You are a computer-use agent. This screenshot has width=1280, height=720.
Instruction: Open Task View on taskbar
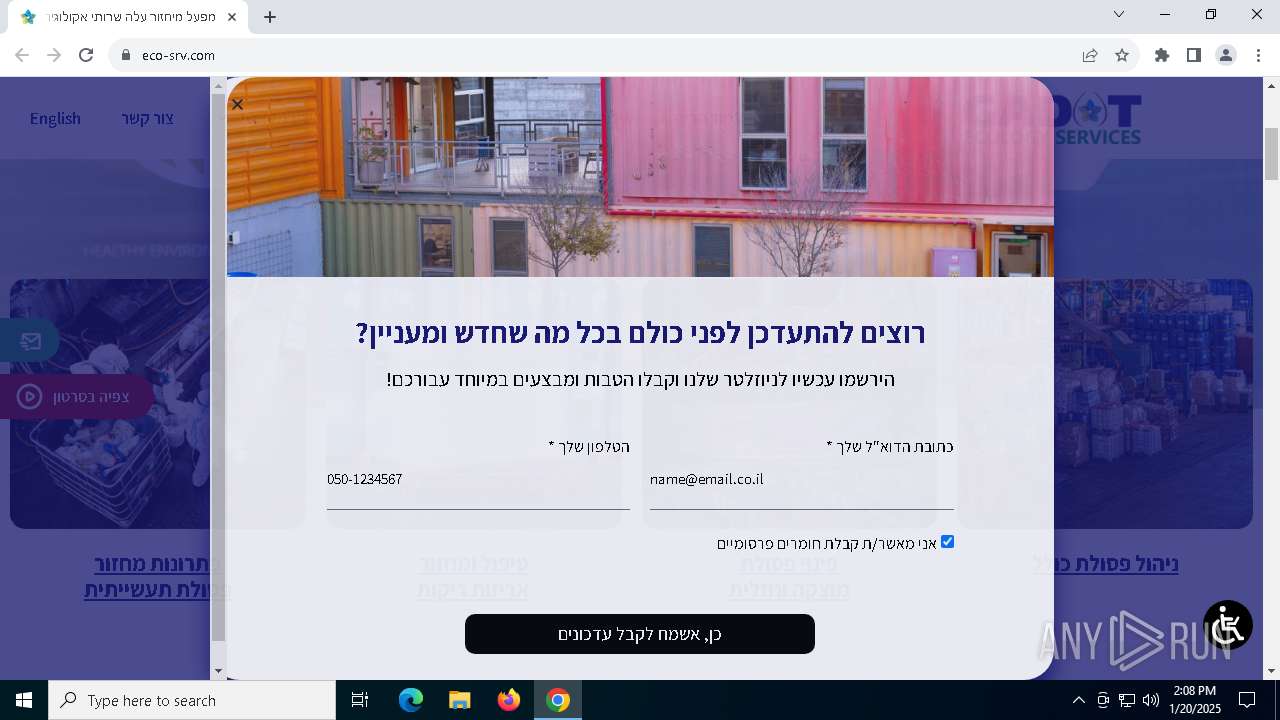(360, 700)
